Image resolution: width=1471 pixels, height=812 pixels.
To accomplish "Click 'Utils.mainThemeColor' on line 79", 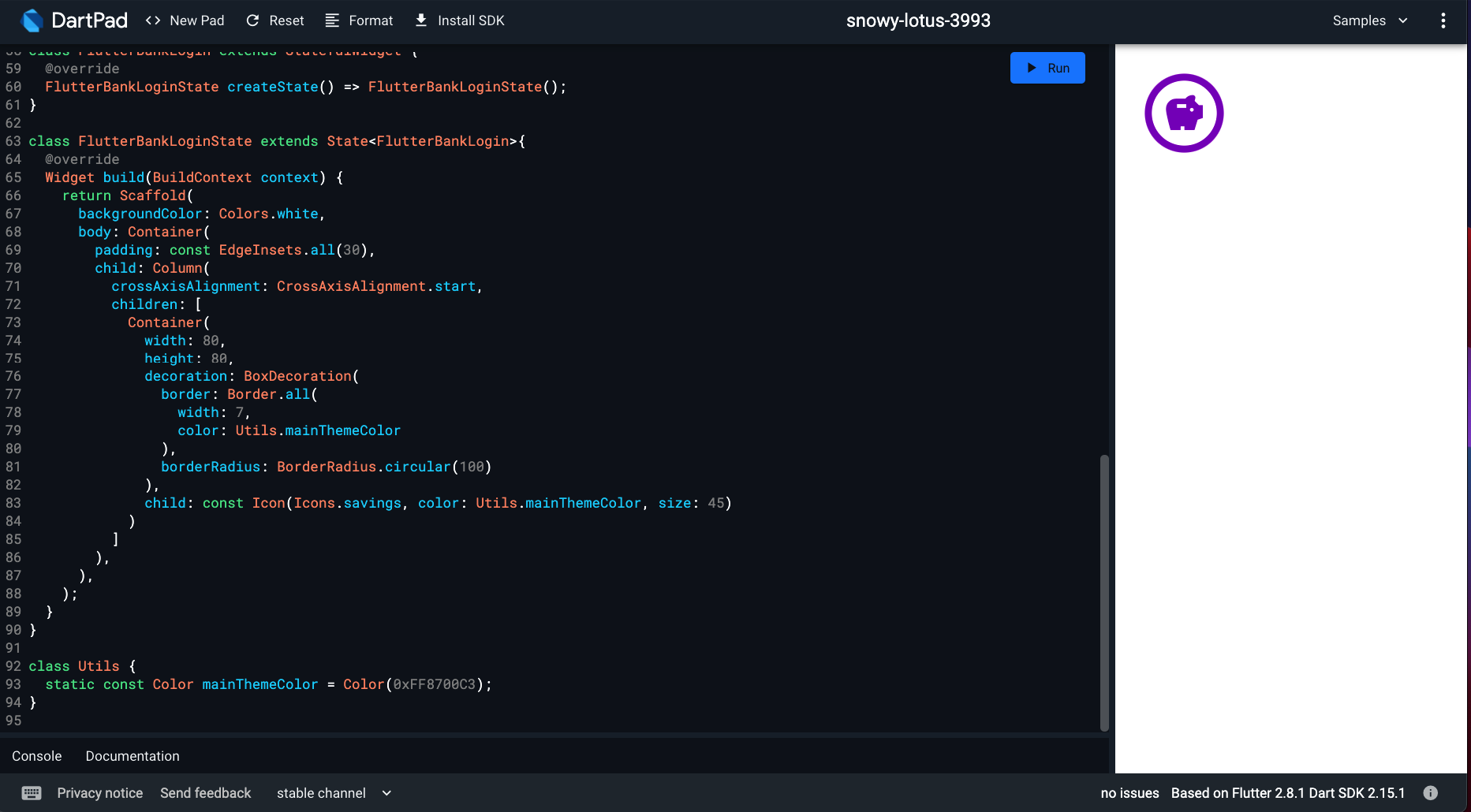I will [318, 430].
